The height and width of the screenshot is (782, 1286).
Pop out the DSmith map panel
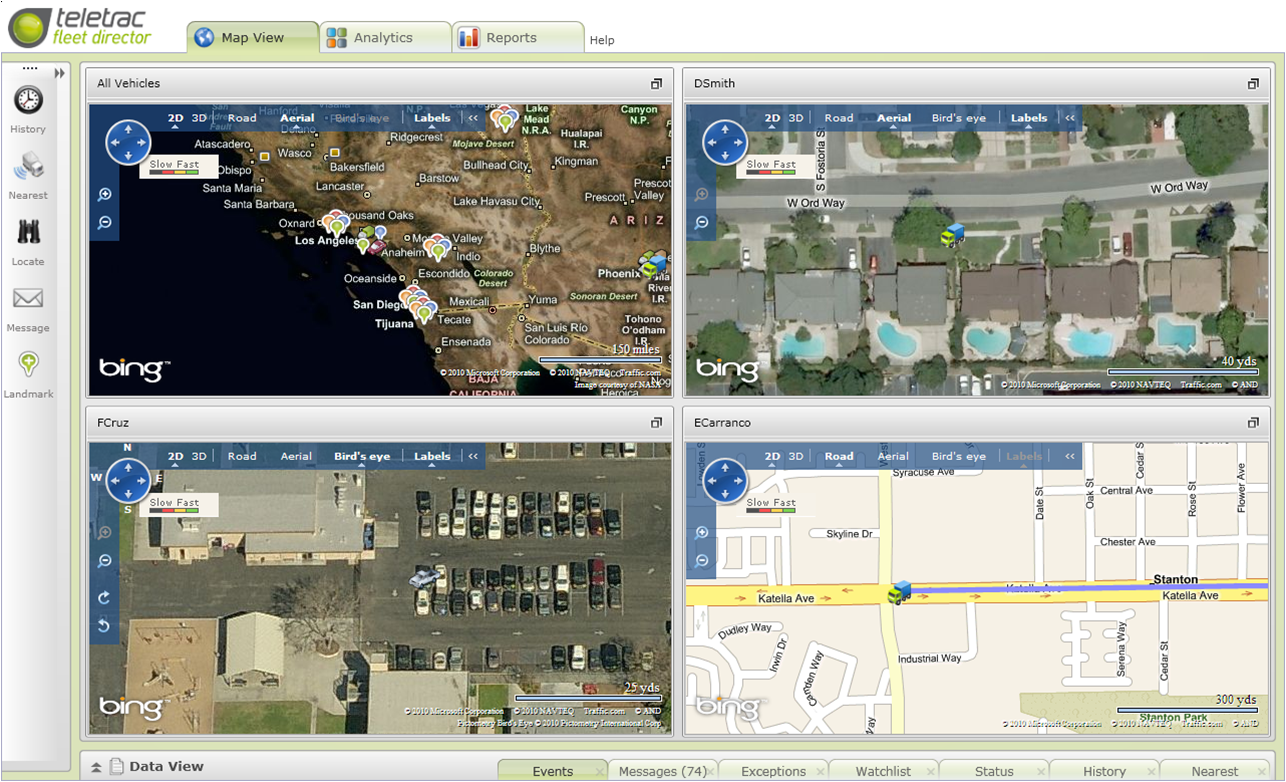[1253, 84]
